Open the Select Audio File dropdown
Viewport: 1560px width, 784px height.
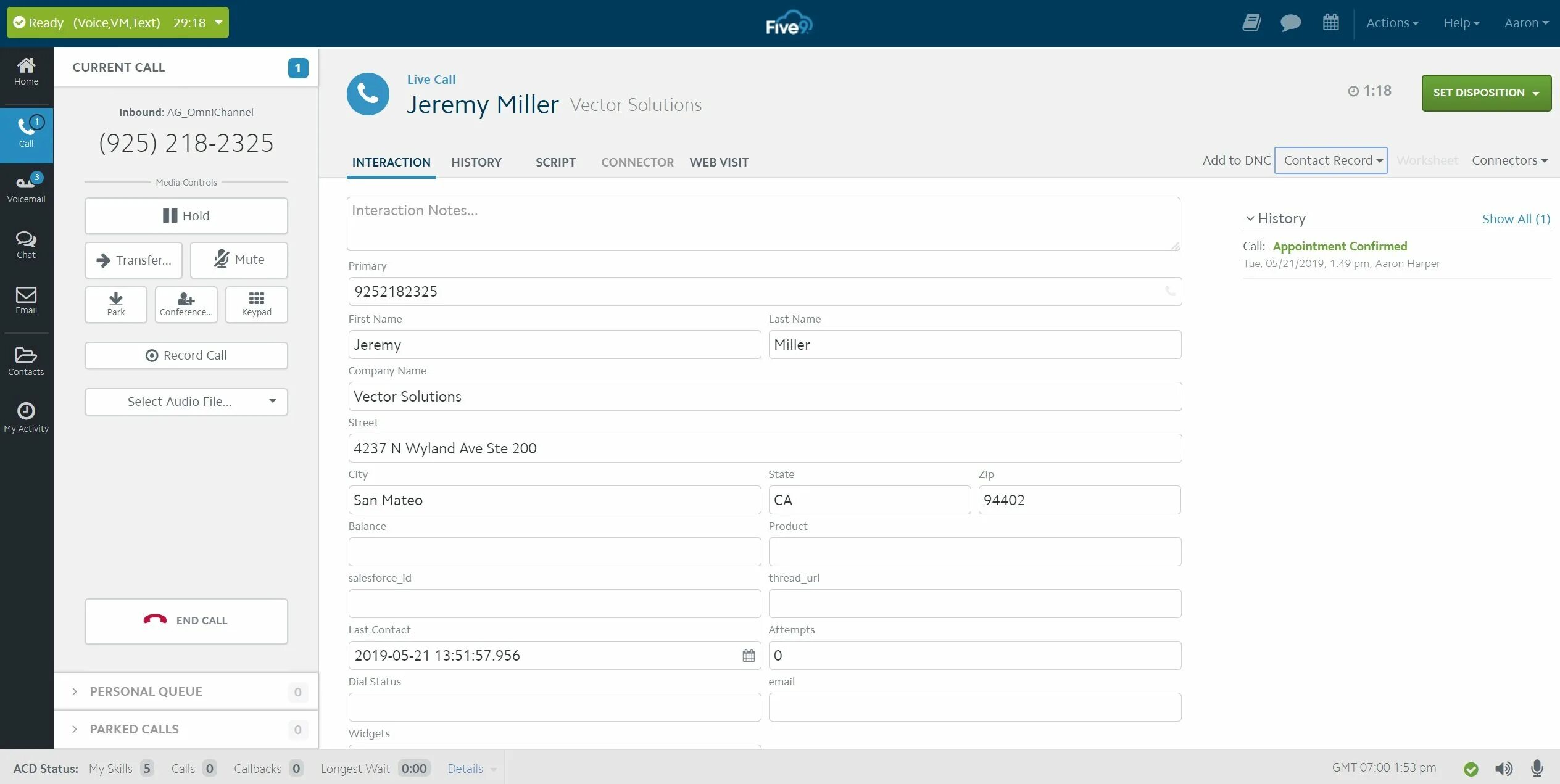click(186, 402)
